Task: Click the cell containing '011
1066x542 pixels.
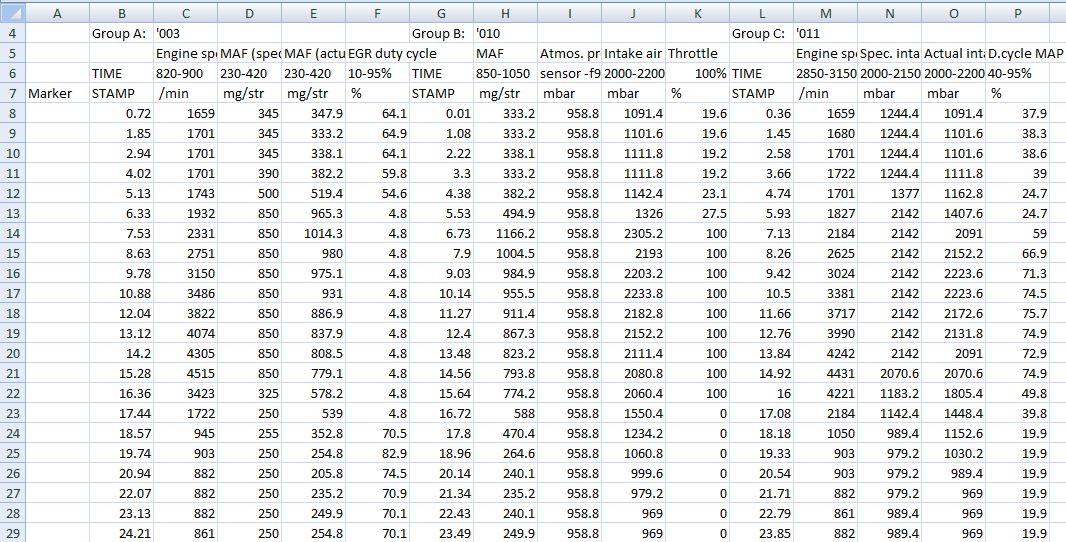Action: 825,33
